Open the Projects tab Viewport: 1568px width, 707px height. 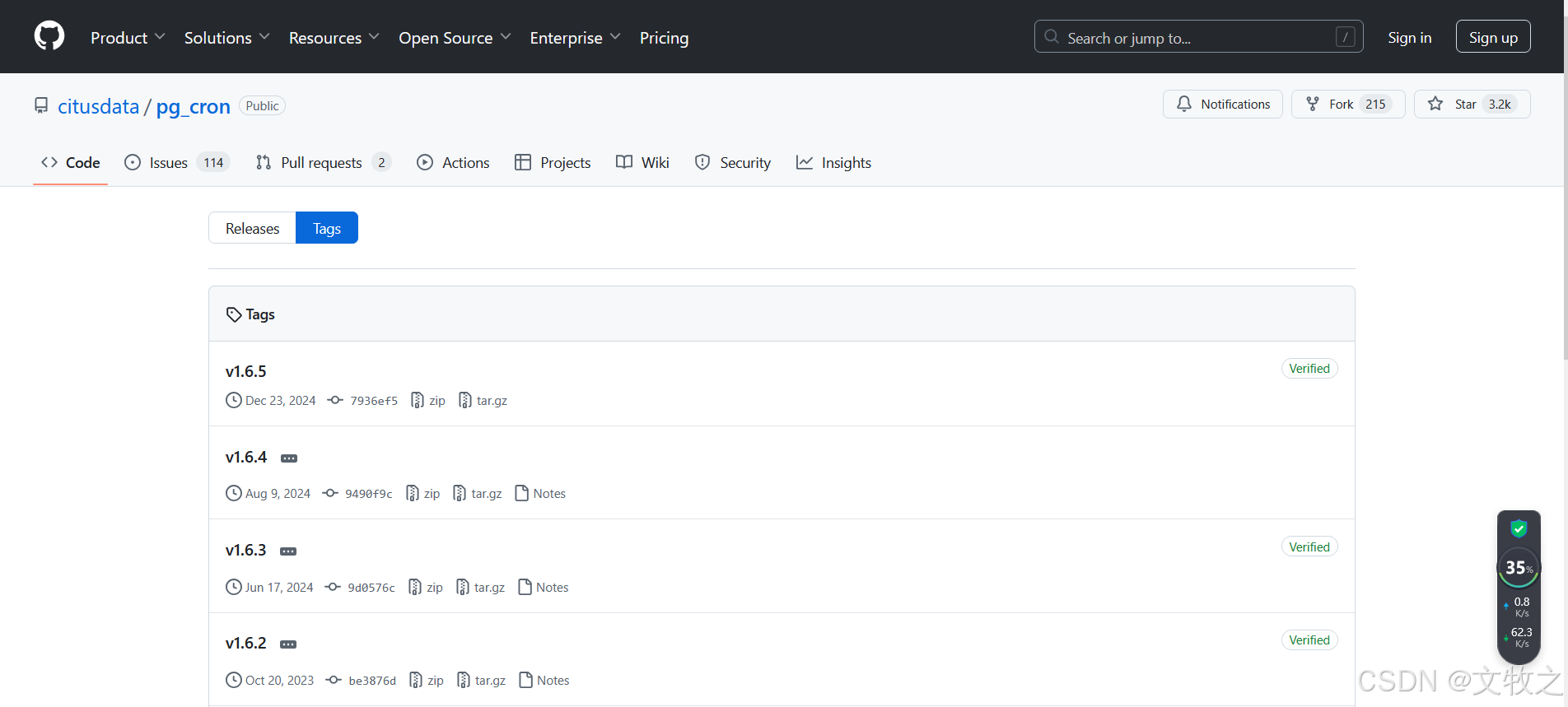[553, 162]
